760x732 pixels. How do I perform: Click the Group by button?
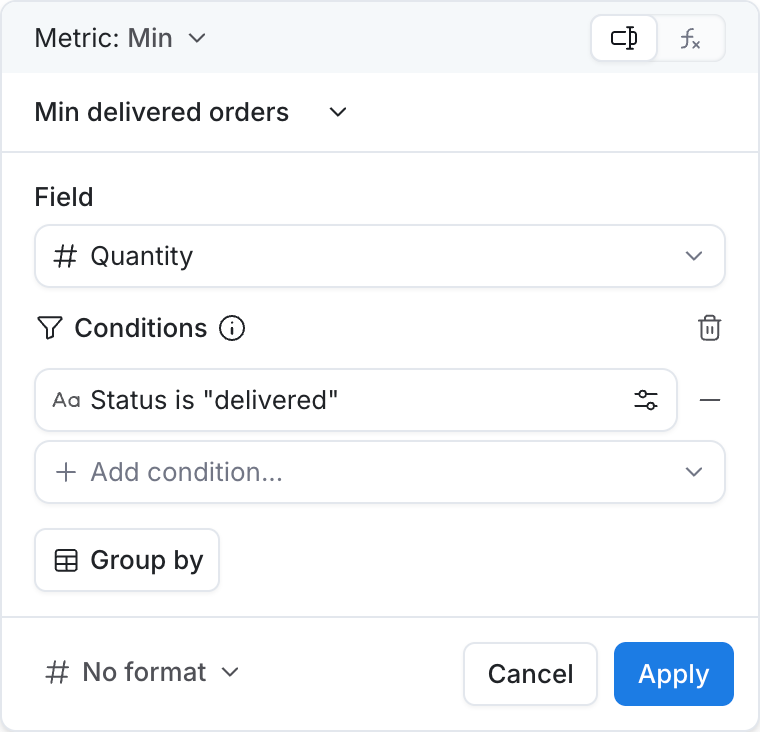[127, 560]
